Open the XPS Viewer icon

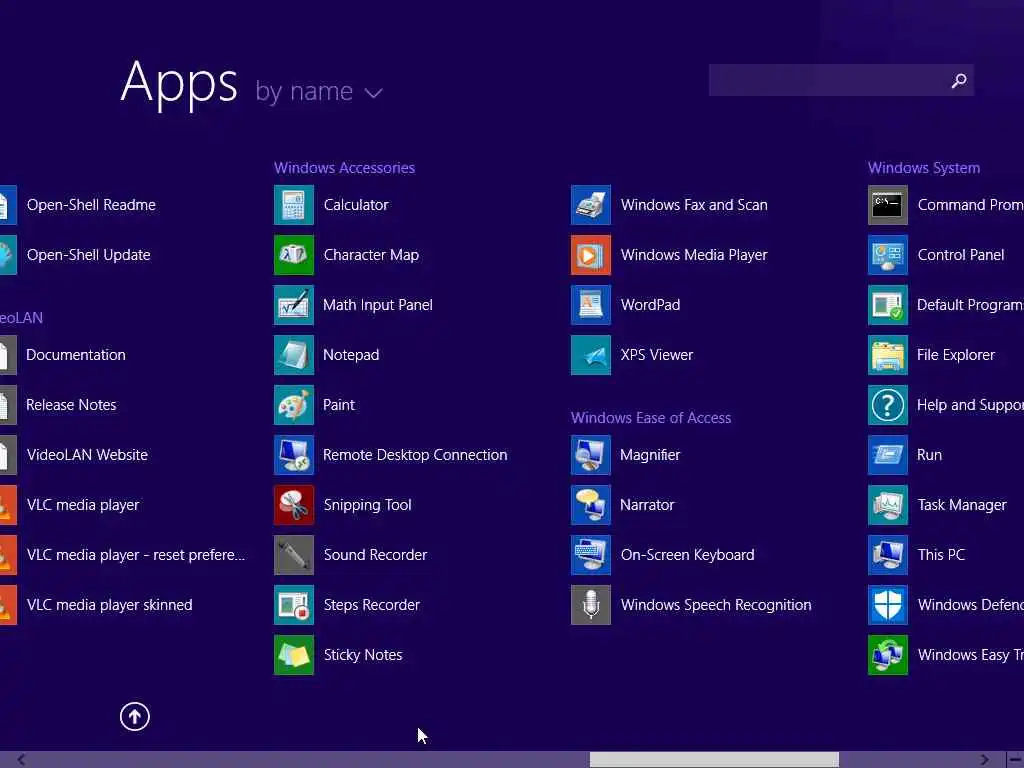point(591,355)
